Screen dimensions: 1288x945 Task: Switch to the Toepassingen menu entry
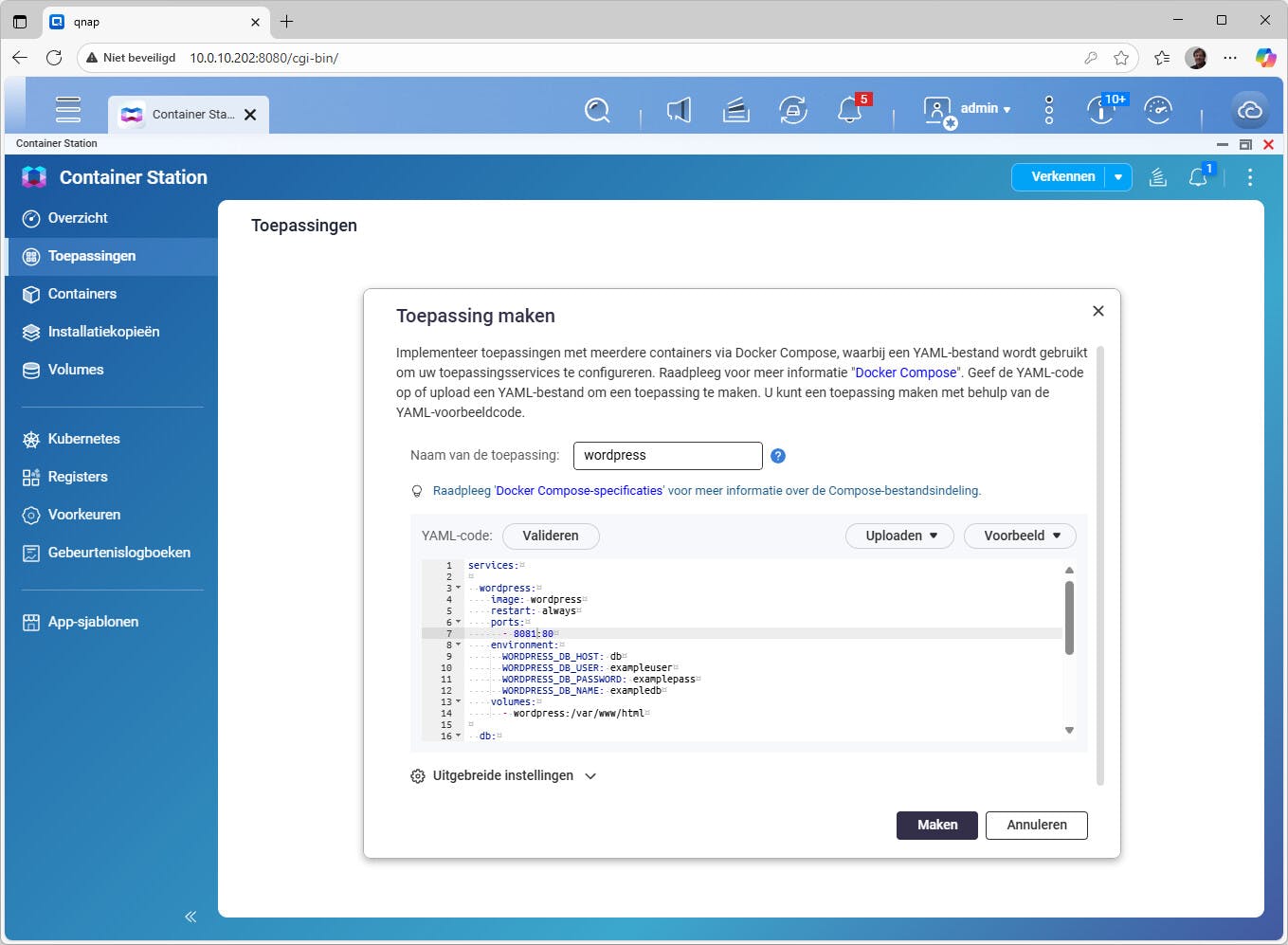pyautogui.click(x=92, y=256)
